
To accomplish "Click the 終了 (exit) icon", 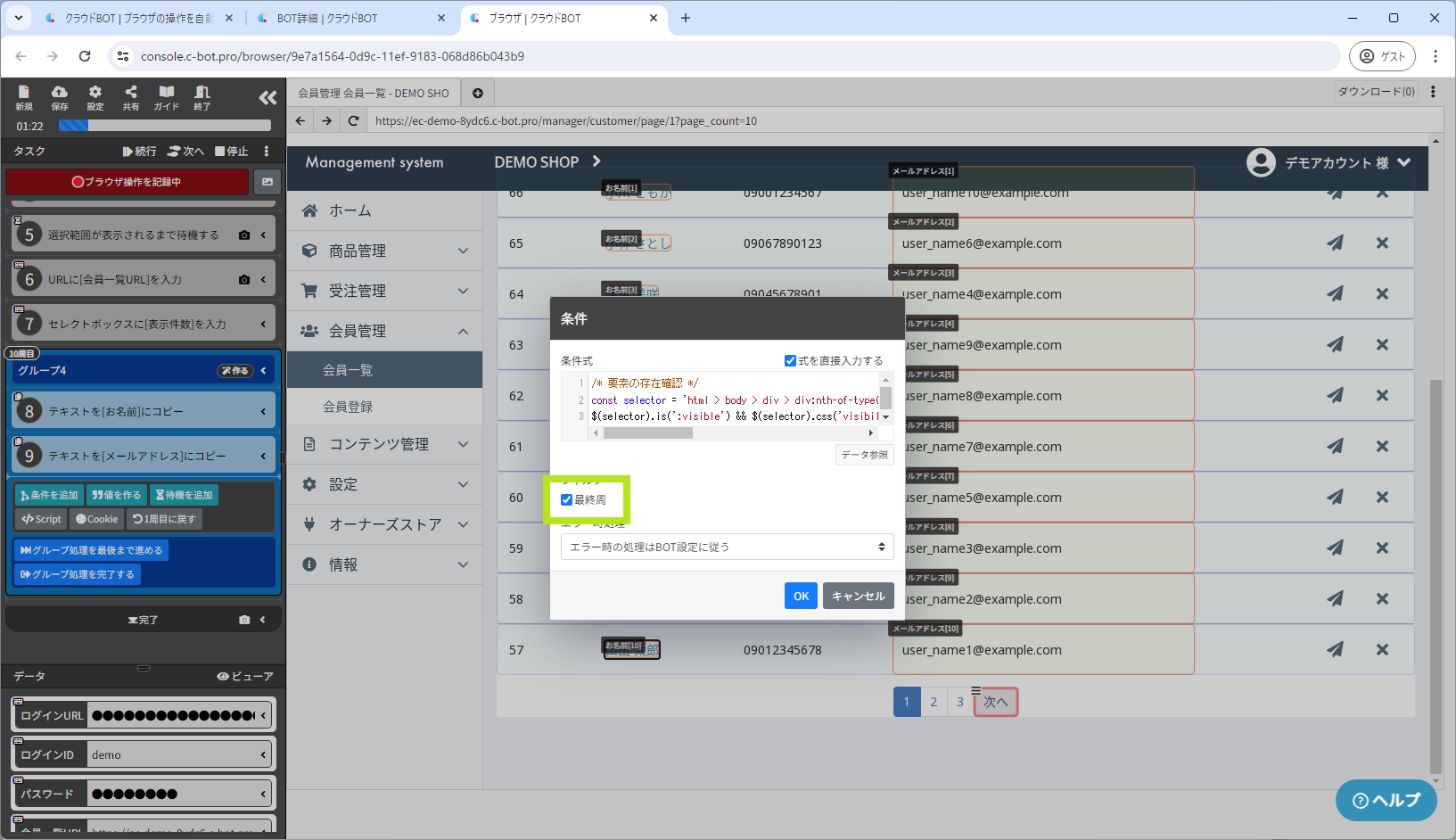I will click(202, 97).
